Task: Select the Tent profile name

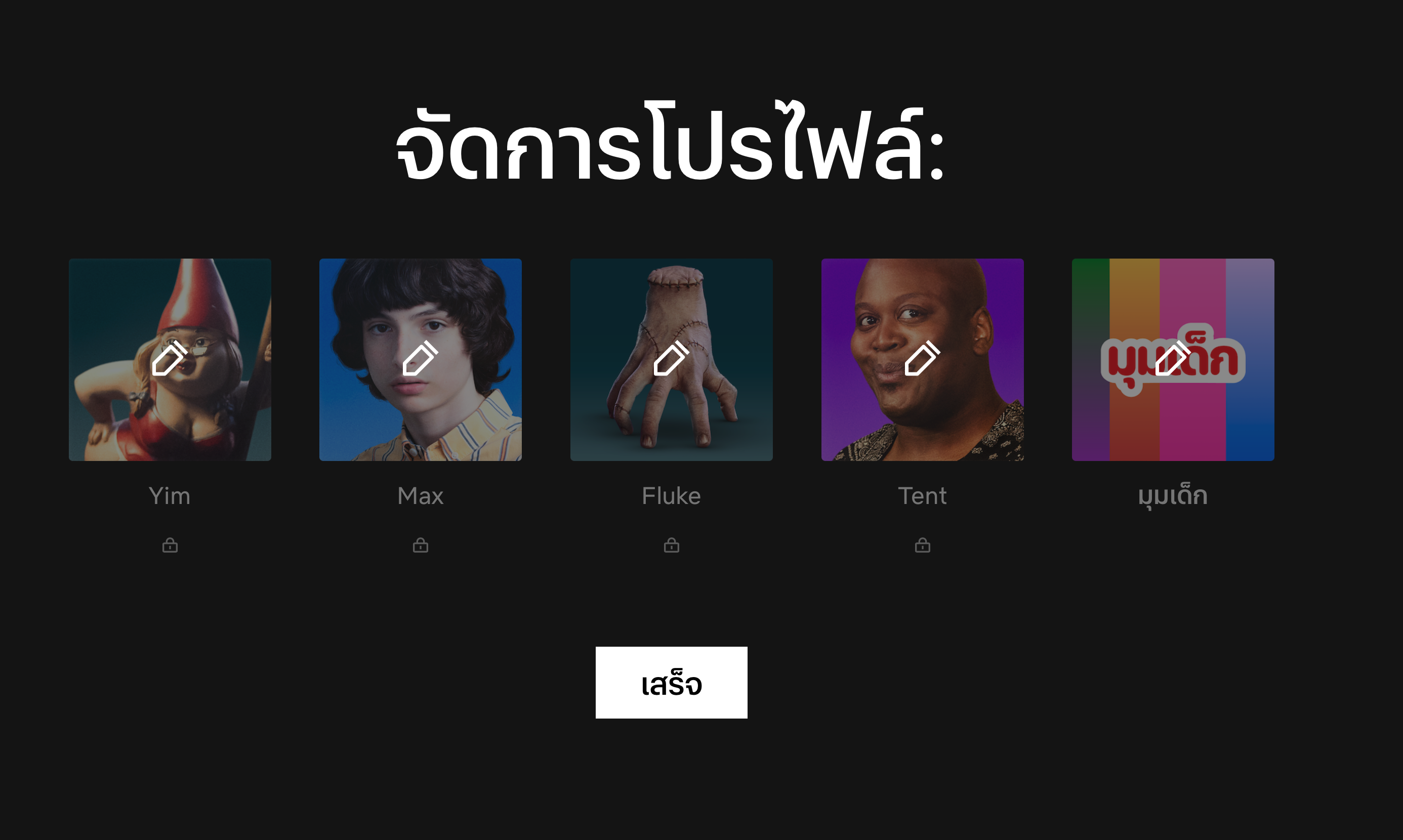Action: pyautogui.click(x=922, y=496)
